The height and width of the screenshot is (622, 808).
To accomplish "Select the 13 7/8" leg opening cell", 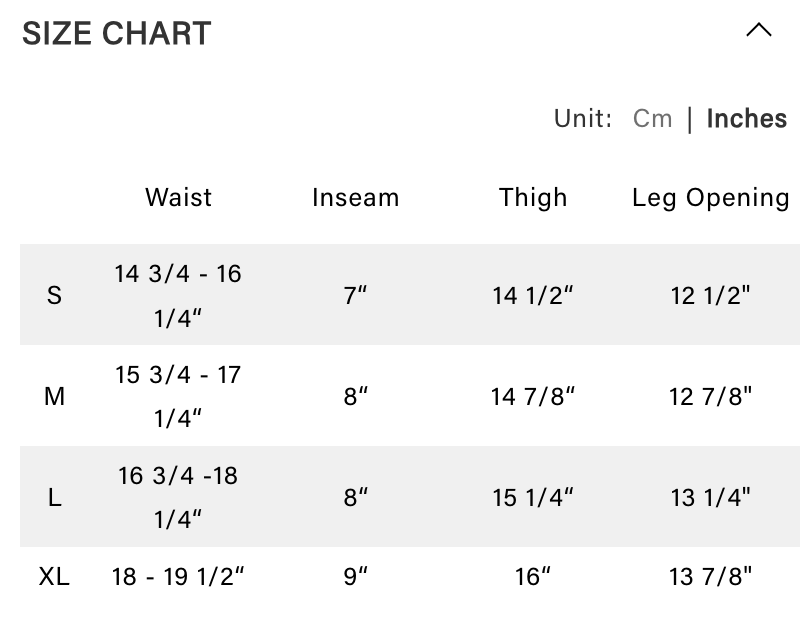I will (710, 576).
